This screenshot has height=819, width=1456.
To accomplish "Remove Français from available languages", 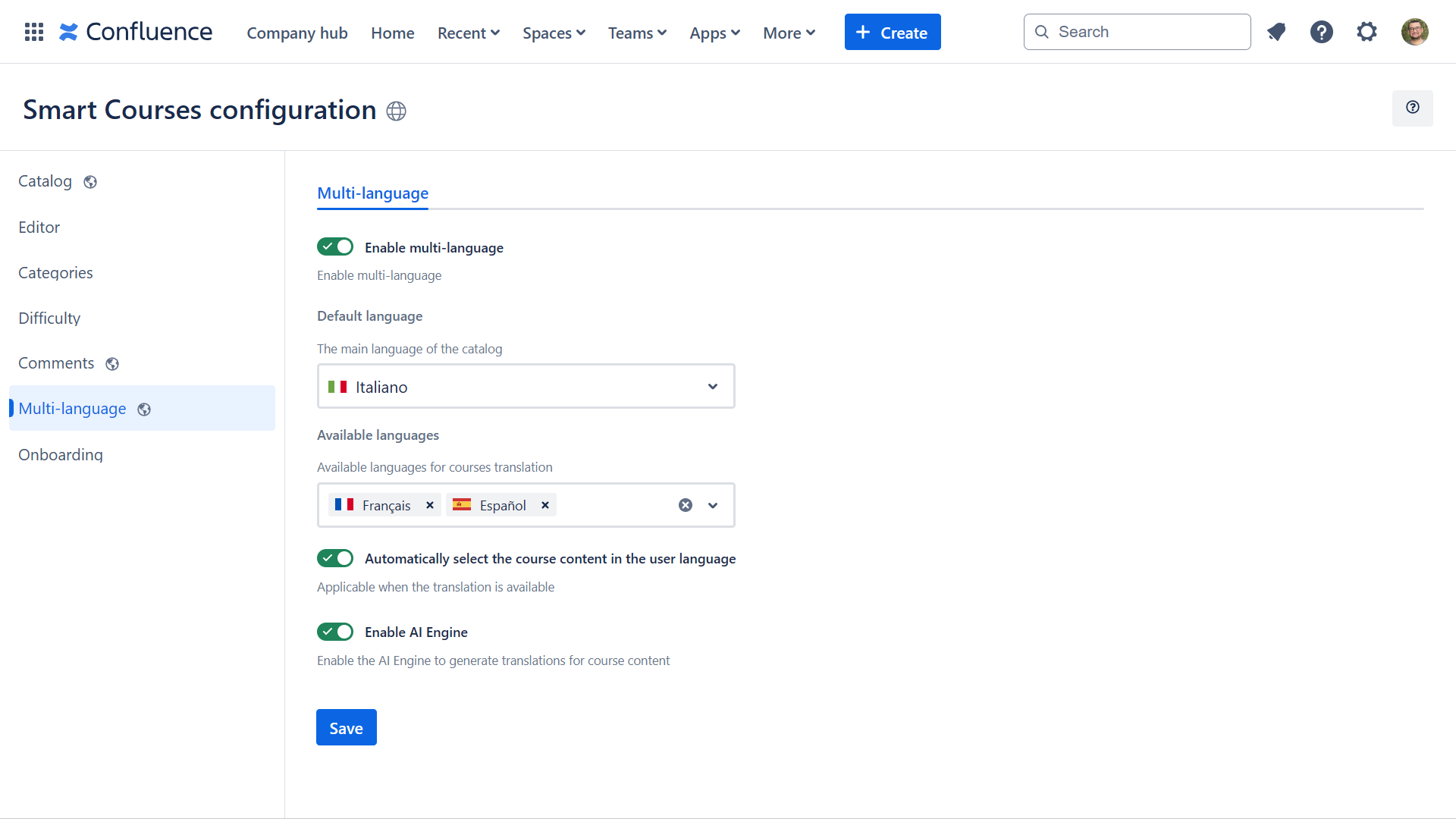I will point(430,505).
